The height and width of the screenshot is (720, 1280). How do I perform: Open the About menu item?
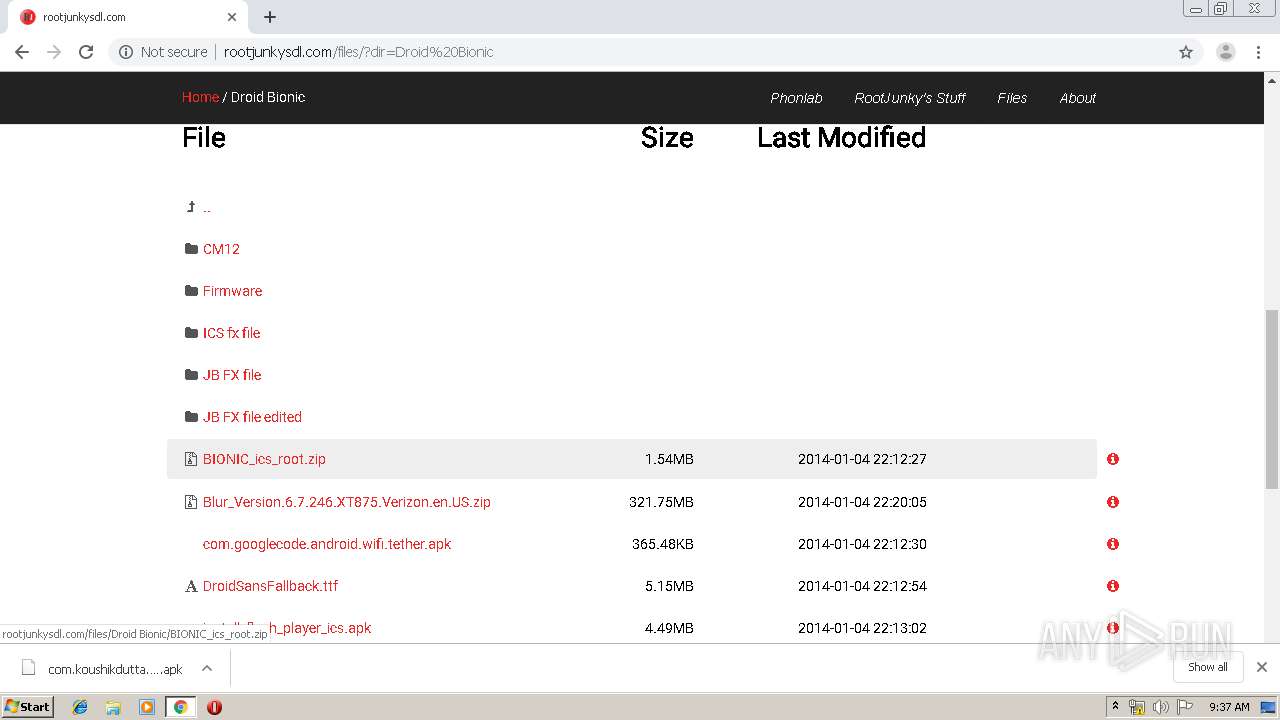tap(1078, 98)
